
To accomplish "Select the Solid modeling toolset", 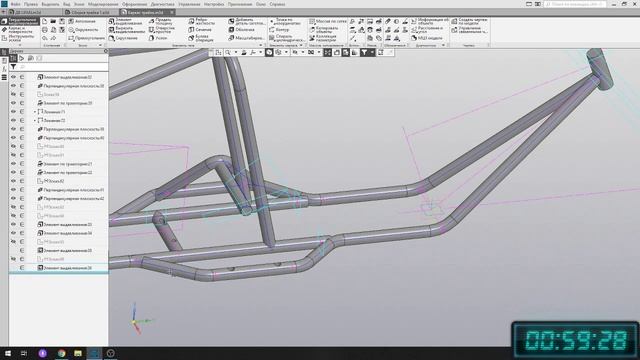I will [20, 21].
